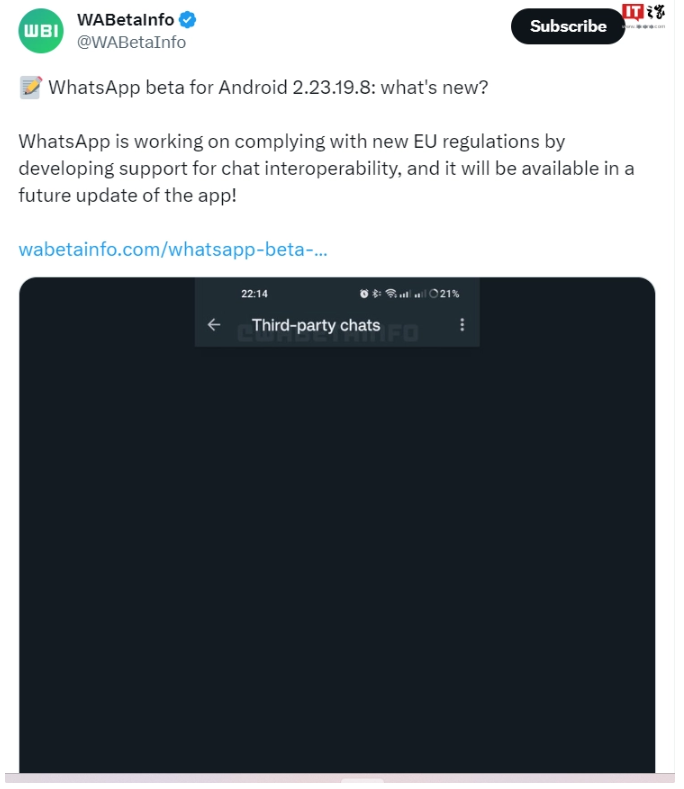Click the Third-party chats title
Screen dimensions: 684x789
(316, 325)
